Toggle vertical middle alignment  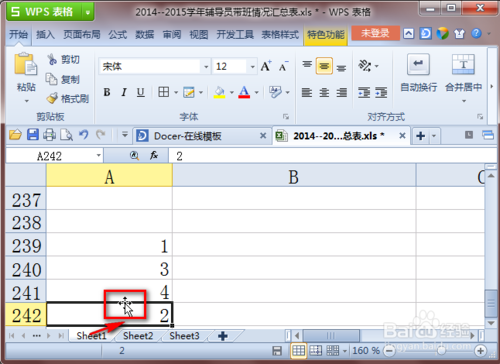pos(324,66)
